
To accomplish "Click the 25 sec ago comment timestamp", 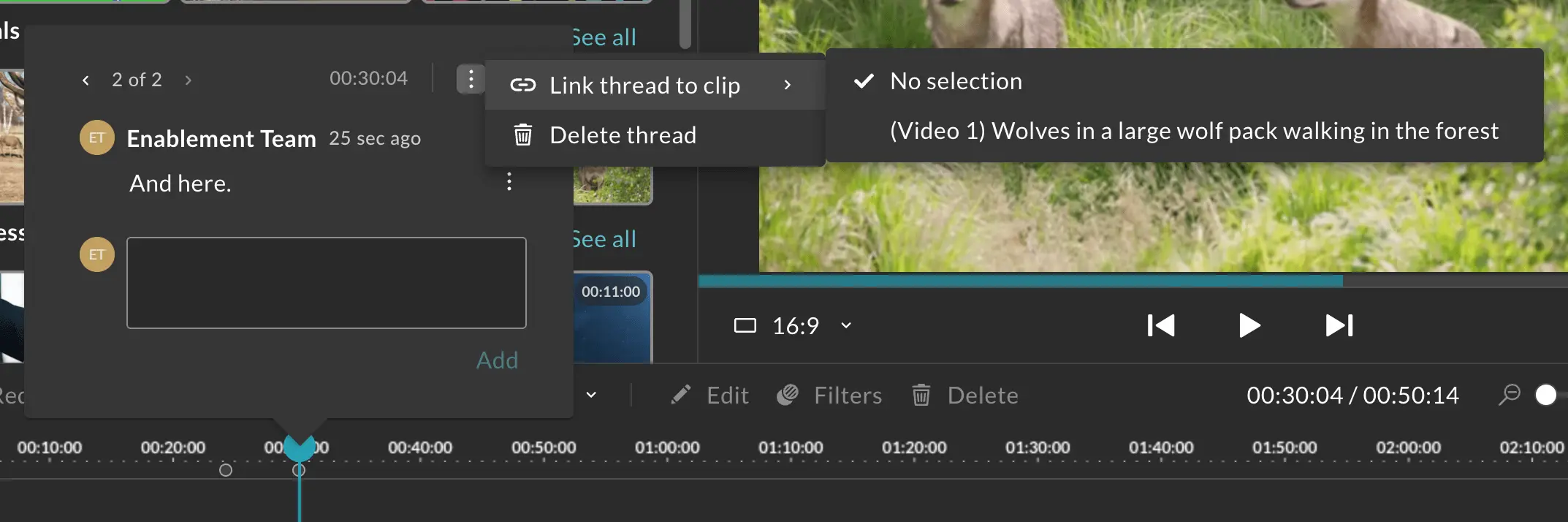I will [375, 138].
